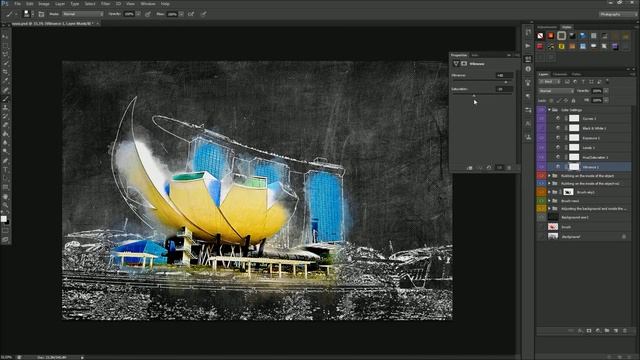640x360 pixels.
Task: Switch to the Paths tab
Action: pyautogui.click(x=576, y=74)
